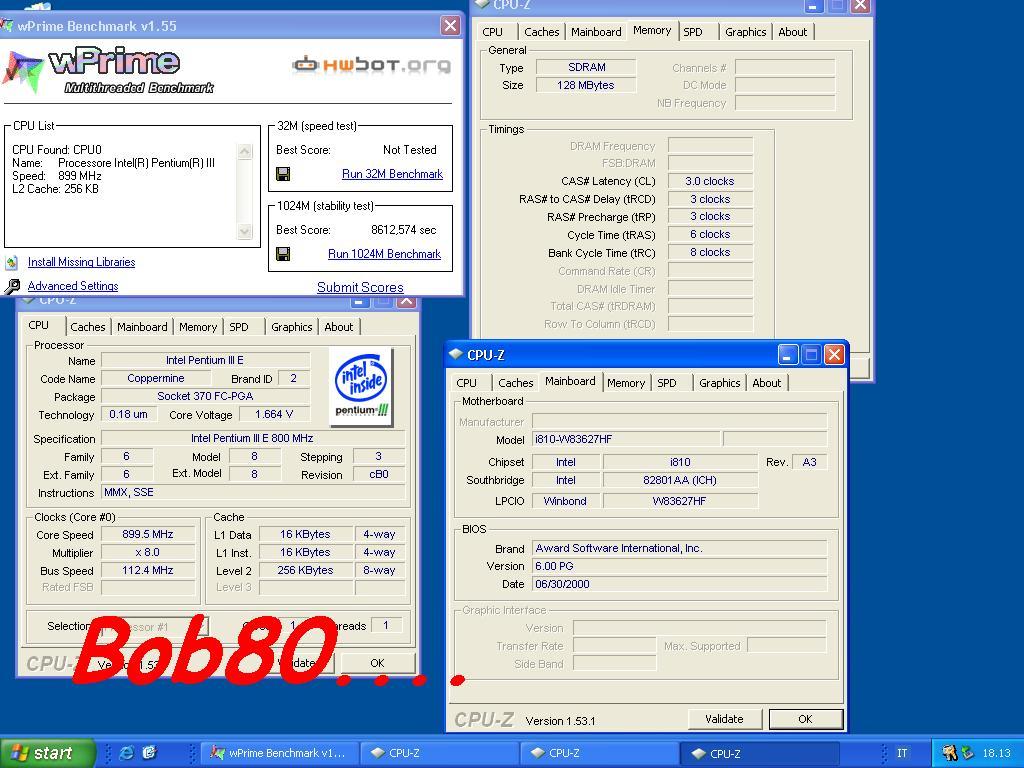Activate the first CPU-Z taskbar button
Viewport: 1024px width, 768px height.
pyautogui.click(x=440, y=753)
